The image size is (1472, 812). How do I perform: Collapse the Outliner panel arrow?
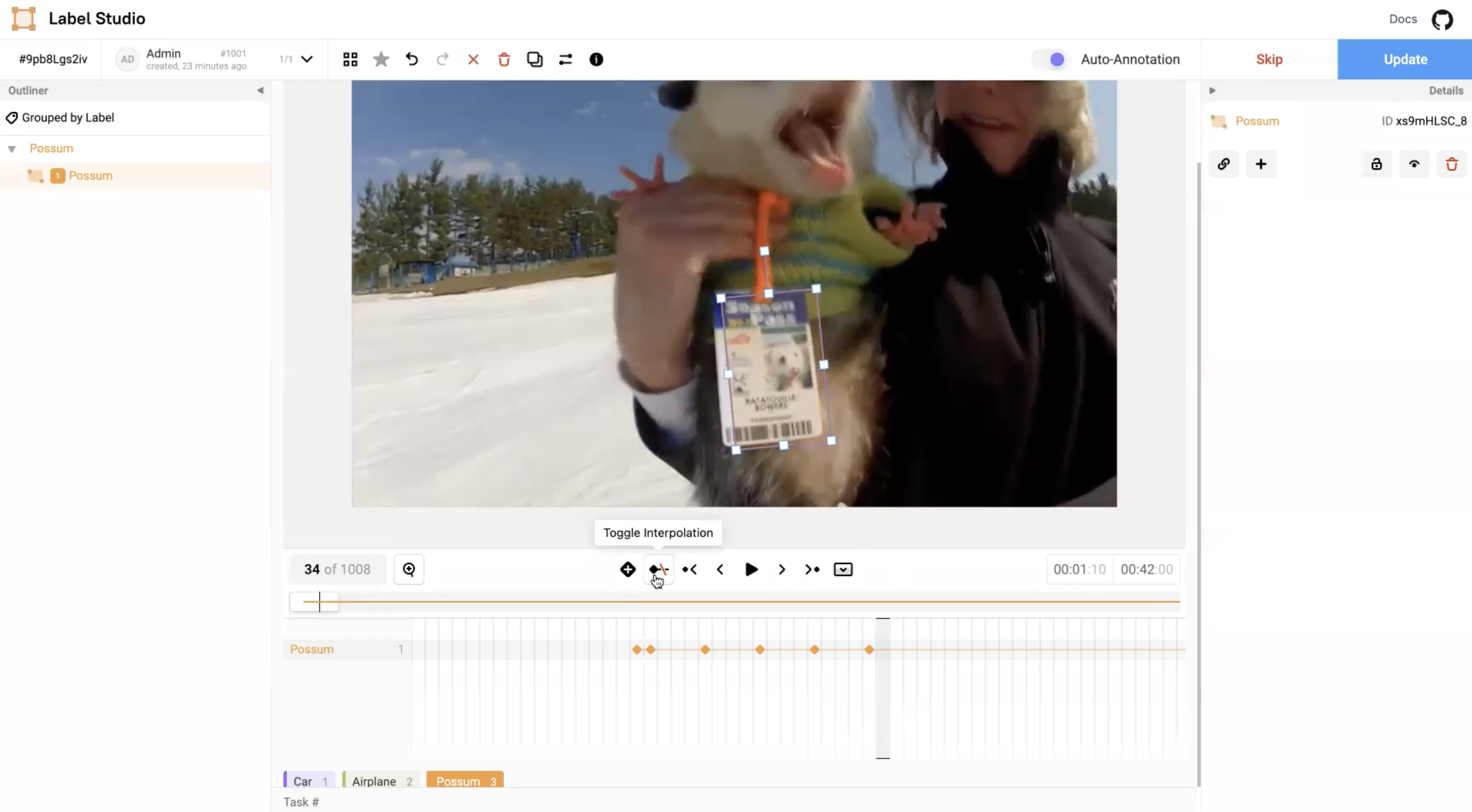coord(260,90)
